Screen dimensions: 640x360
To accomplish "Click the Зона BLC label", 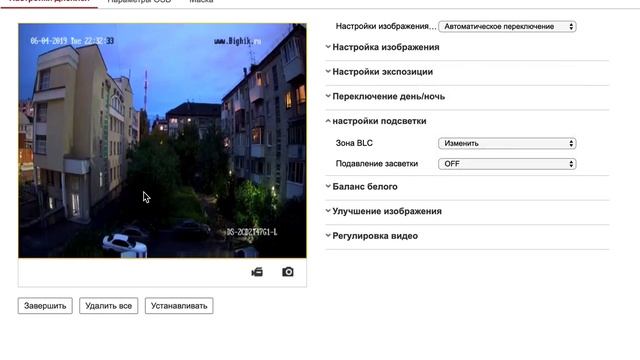I will [354, 143].
